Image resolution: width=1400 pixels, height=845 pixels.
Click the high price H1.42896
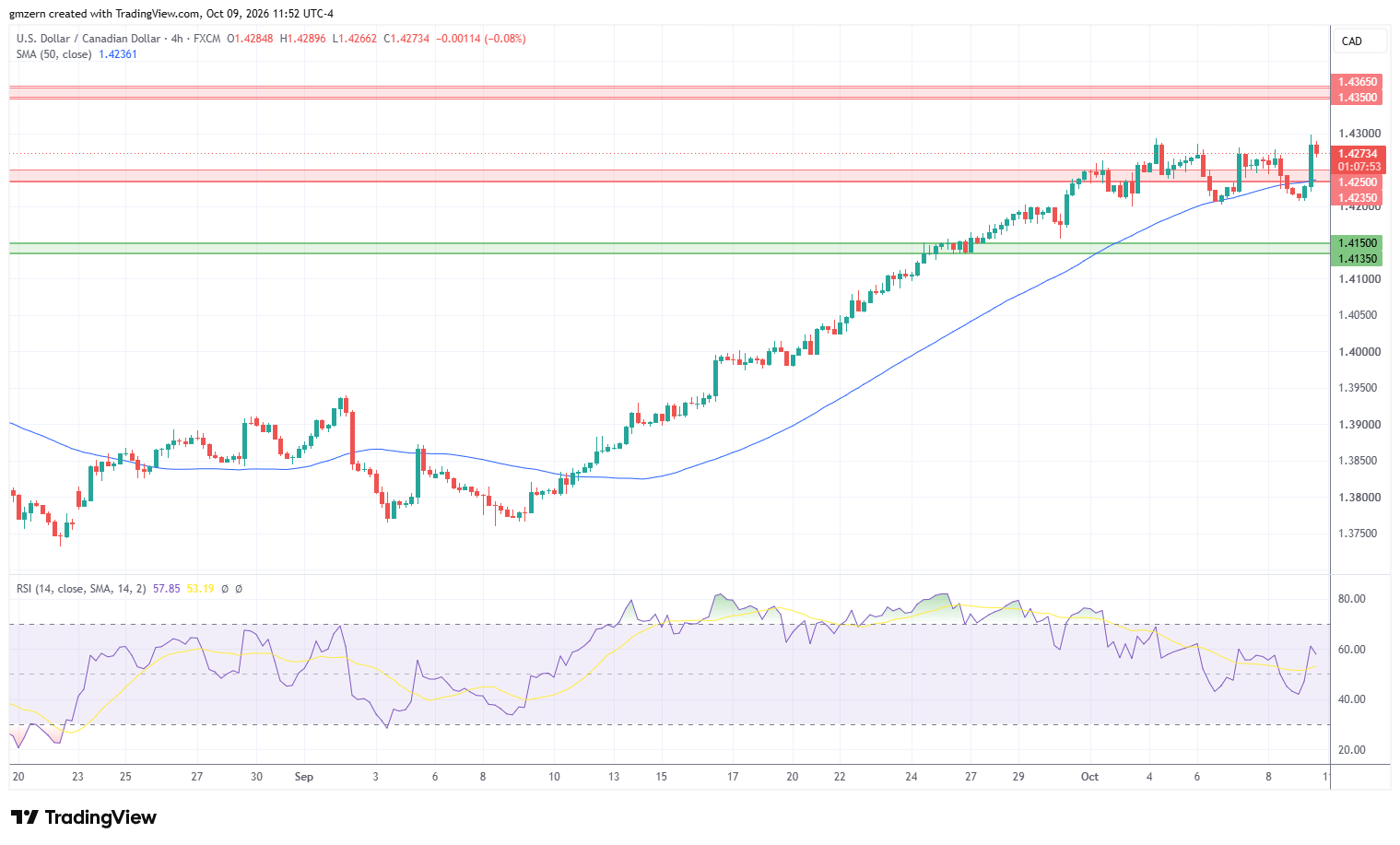pyautogui.click(x=303, y=39)
